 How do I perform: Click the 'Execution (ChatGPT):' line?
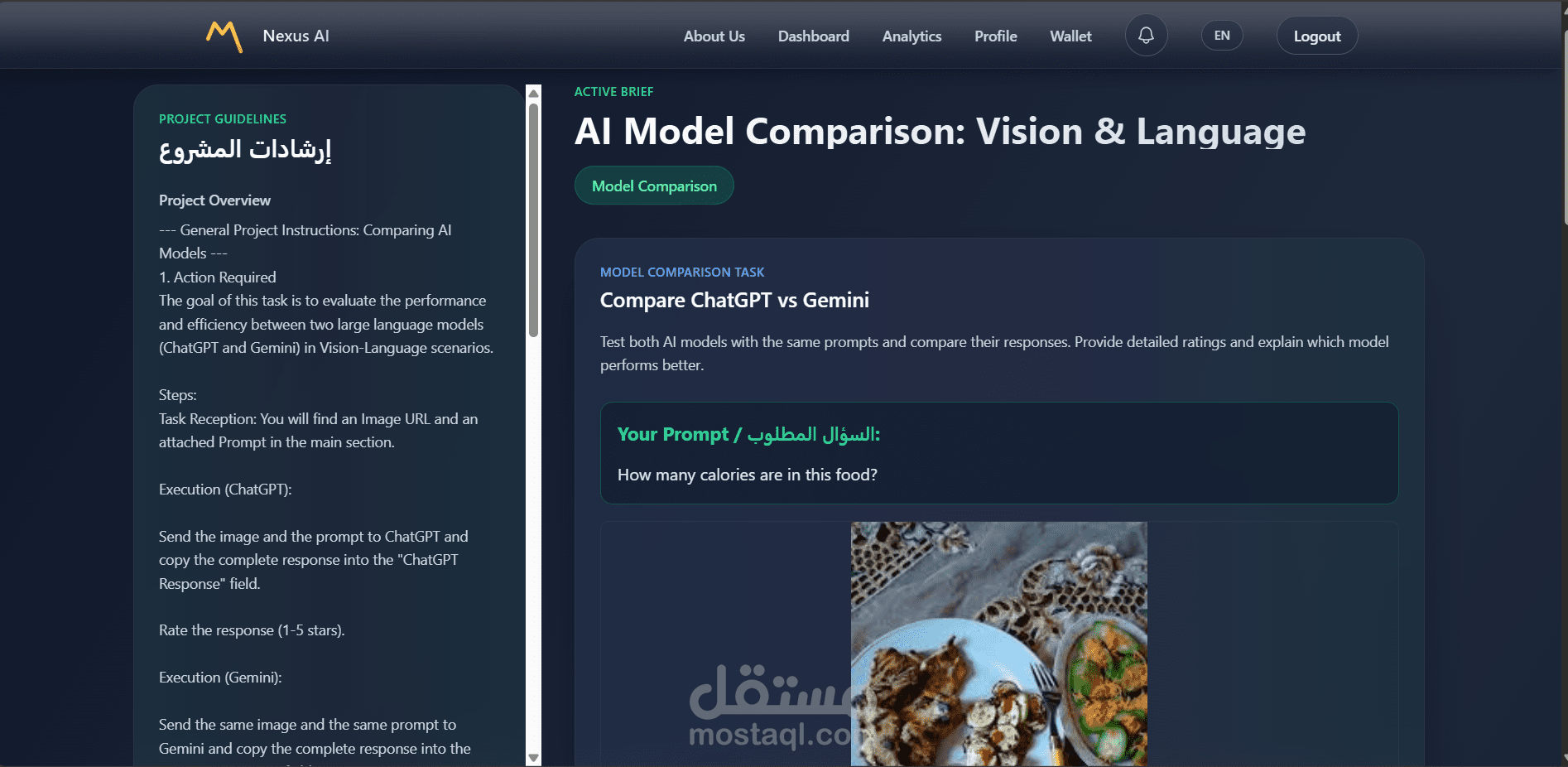(225, 490)
